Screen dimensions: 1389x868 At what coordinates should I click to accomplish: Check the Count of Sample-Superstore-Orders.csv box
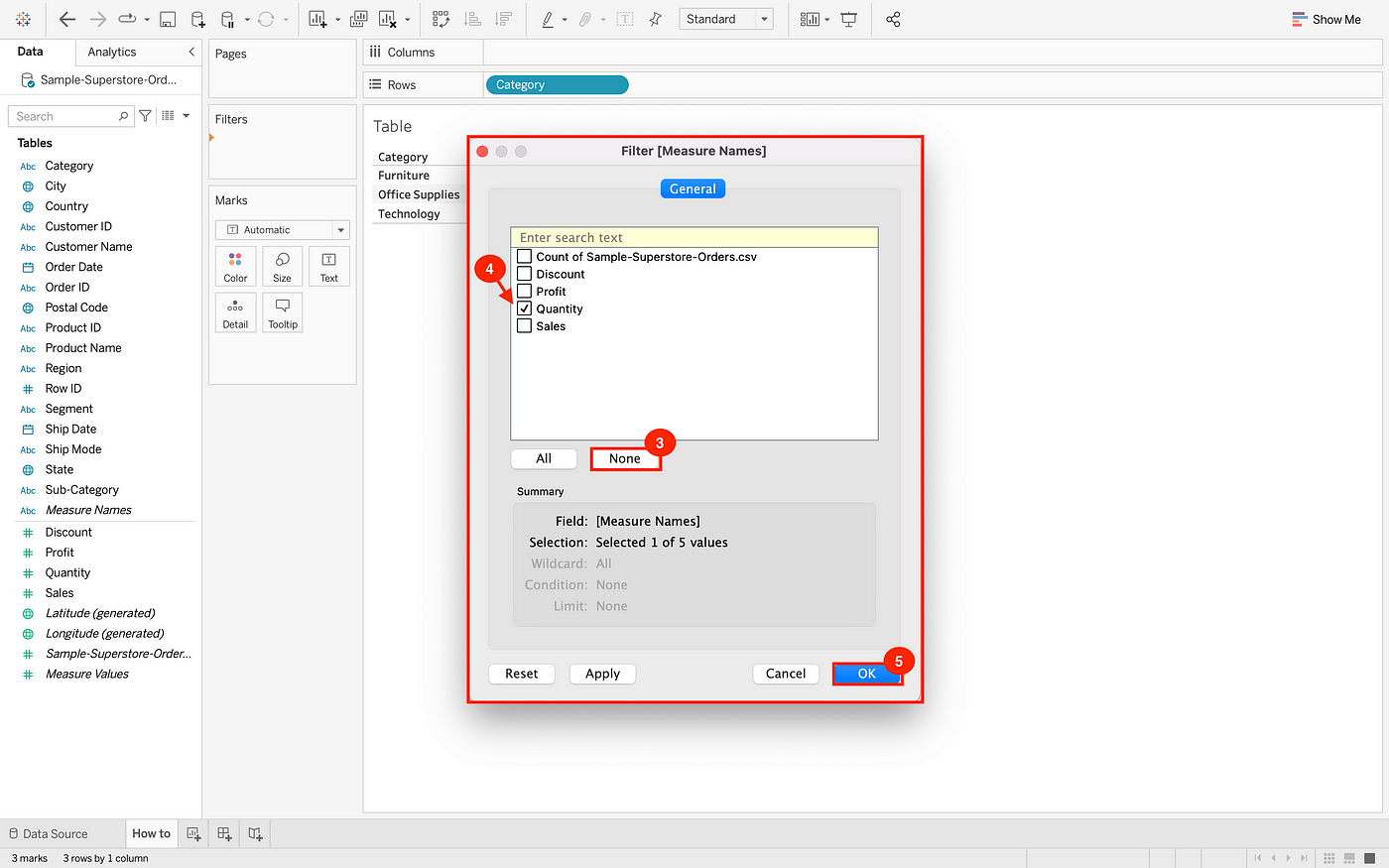tap(525, 257)
